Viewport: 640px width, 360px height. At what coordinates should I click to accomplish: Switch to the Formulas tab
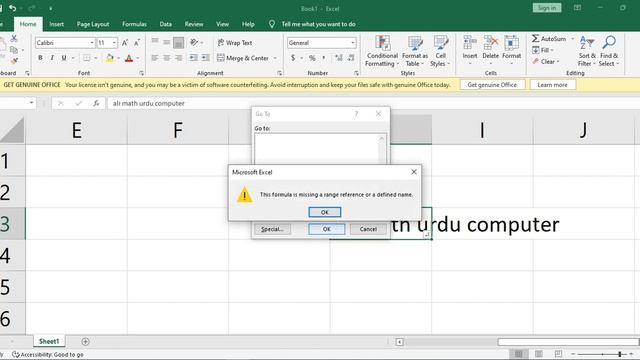[x=134, y=24]
